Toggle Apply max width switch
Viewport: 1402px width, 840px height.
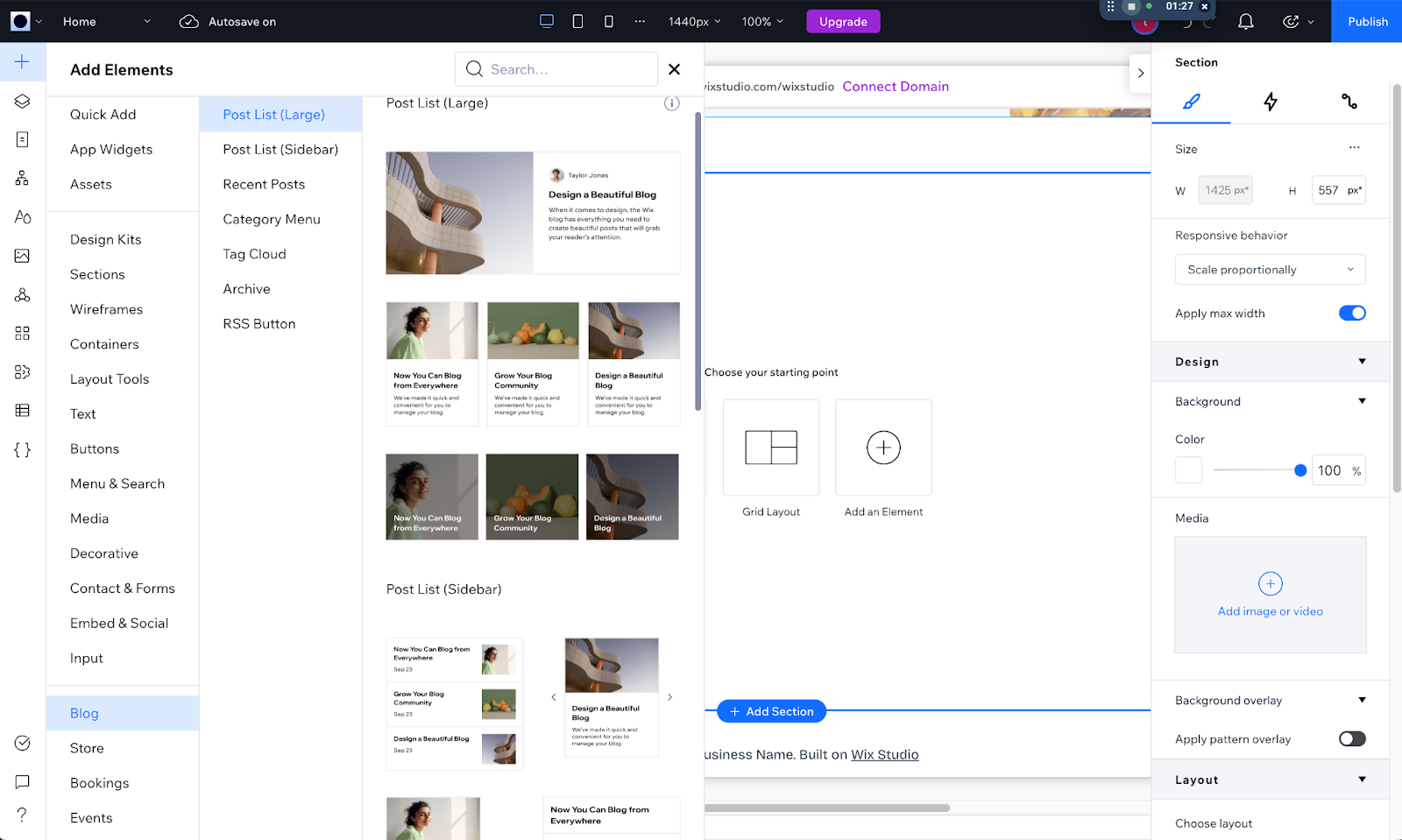point(1352,313)
